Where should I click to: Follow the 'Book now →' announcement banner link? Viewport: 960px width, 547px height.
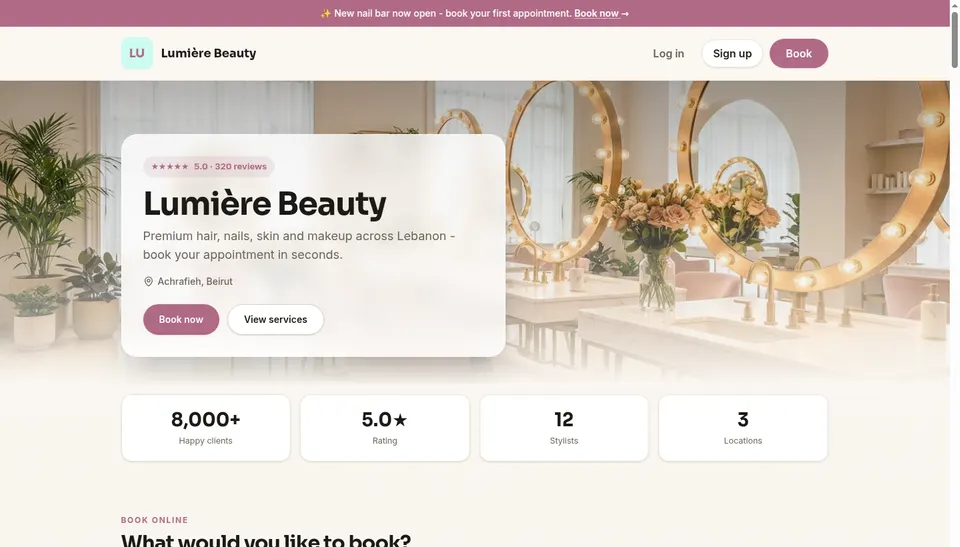pyautogui.click(x=601, y=13)
